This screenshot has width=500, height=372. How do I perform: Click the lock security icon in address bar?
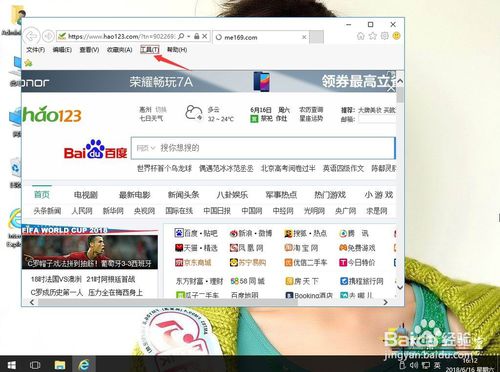(197, 36)
